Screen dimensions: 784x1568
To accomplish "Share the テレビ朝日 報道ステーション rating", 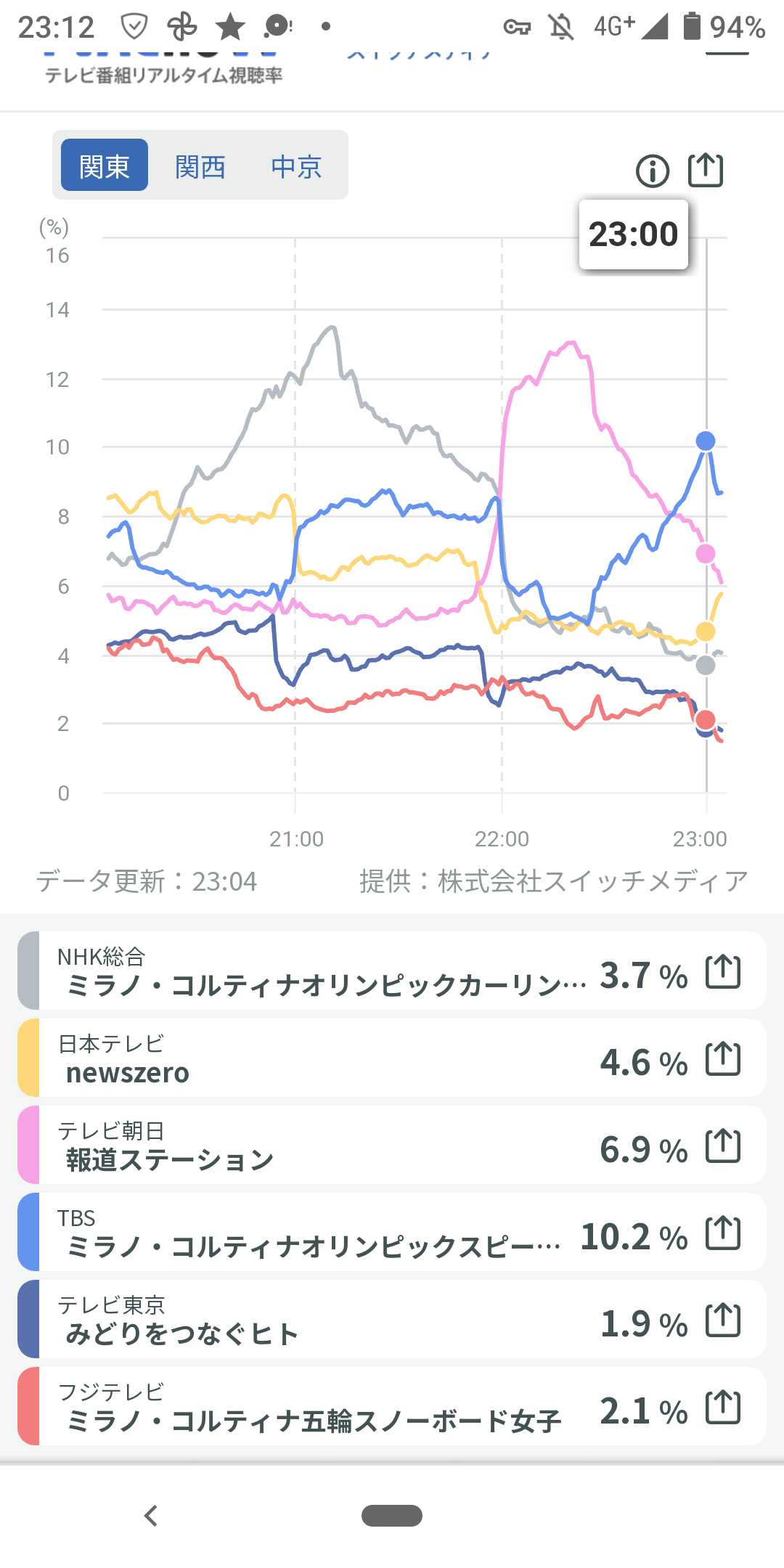I will [723, 1146].
